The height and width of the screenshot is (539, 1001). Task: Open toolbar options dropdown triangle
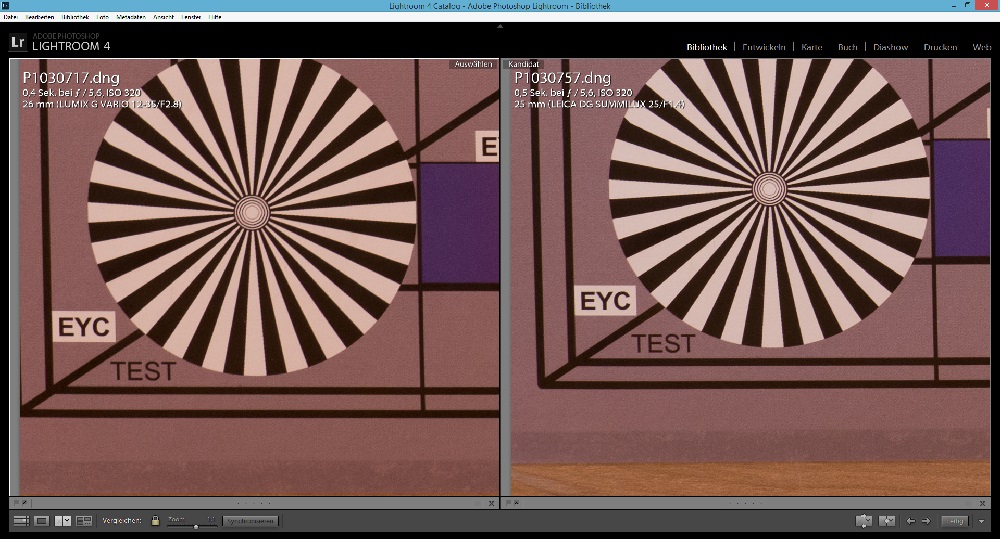[x=981, y=522]
